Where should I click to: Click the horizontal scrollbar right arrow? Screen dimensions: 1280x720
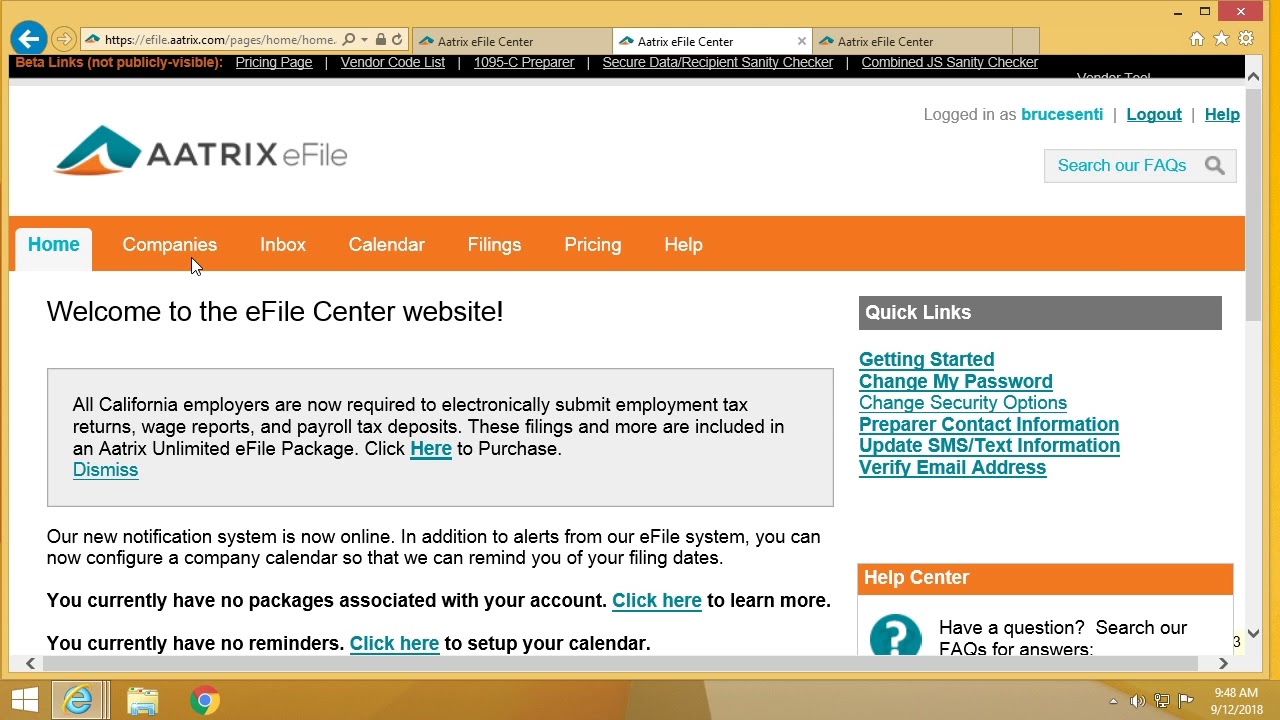tap(1222, 663)
